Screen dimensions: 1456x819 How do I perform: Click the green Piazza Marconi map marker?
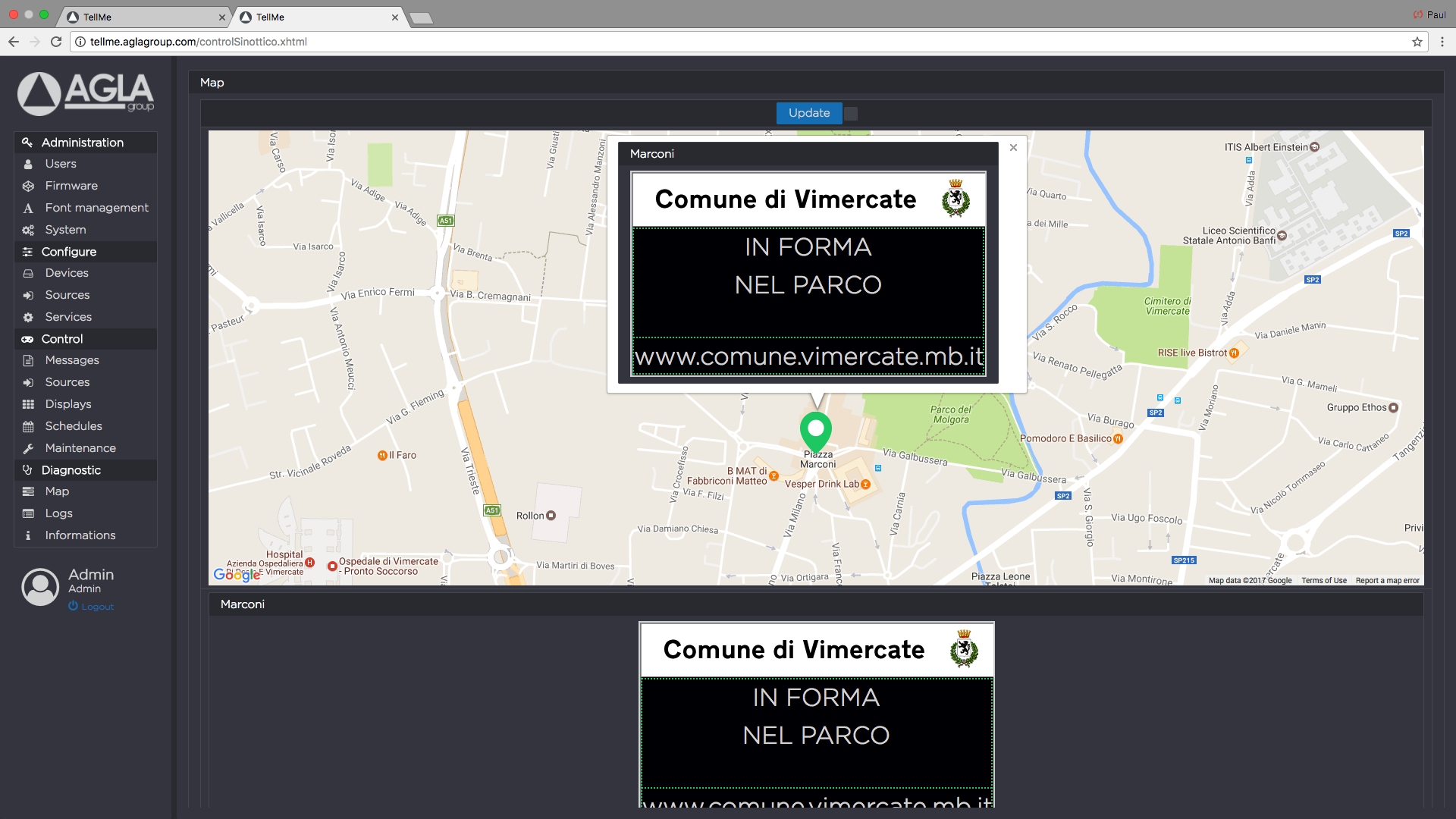point(816,432)
